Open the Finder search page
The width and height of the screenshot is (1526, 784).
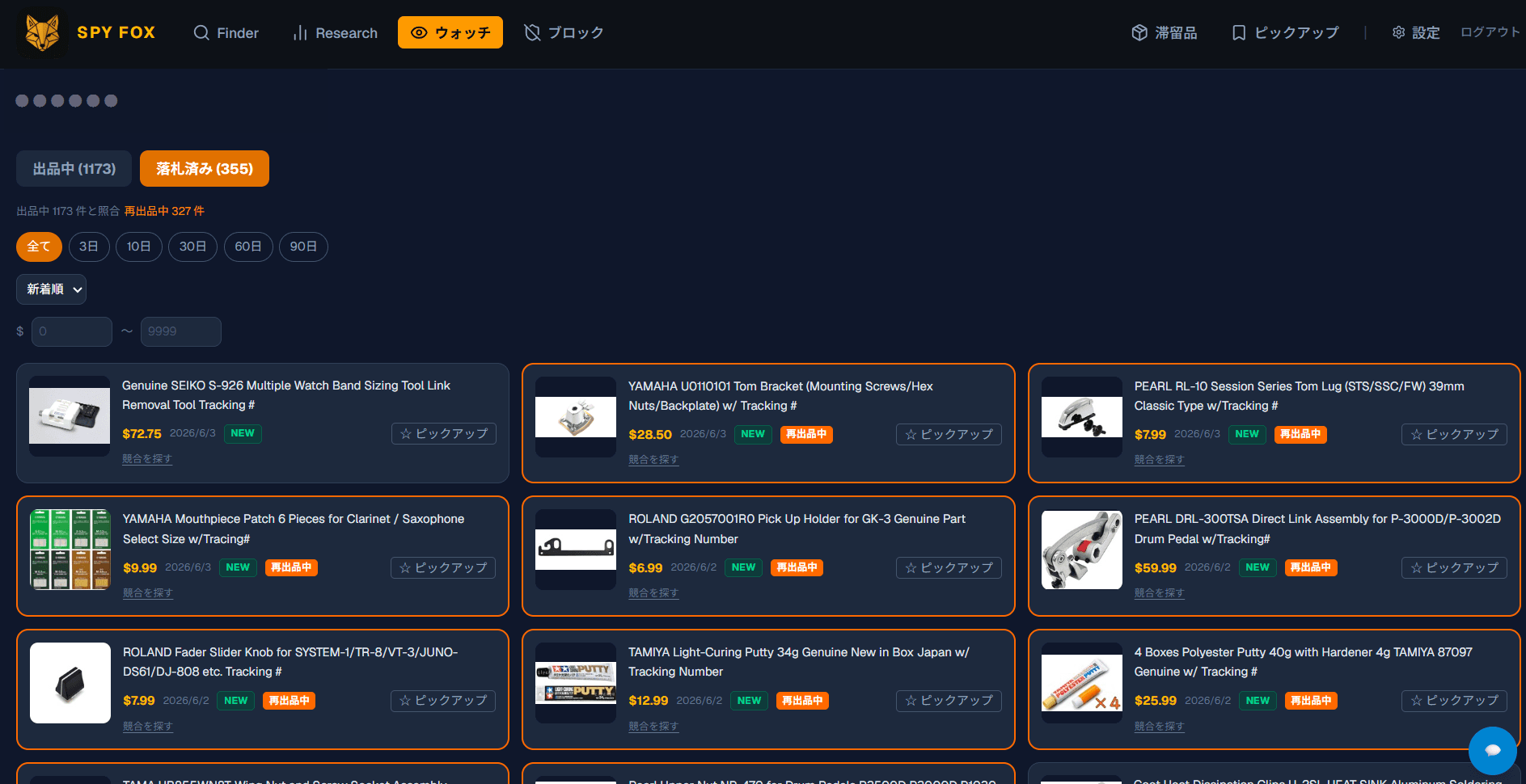tap(226, 33)
